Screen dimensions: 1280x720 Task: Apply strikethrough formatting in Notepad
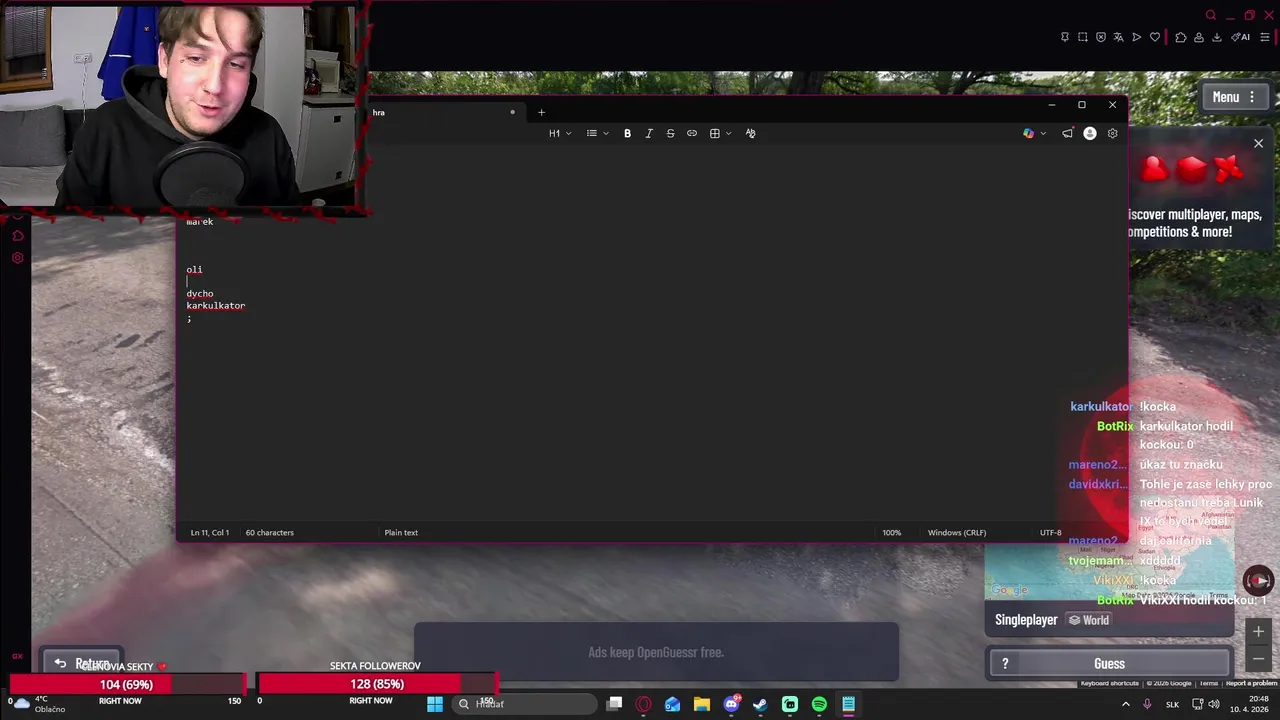670,133
